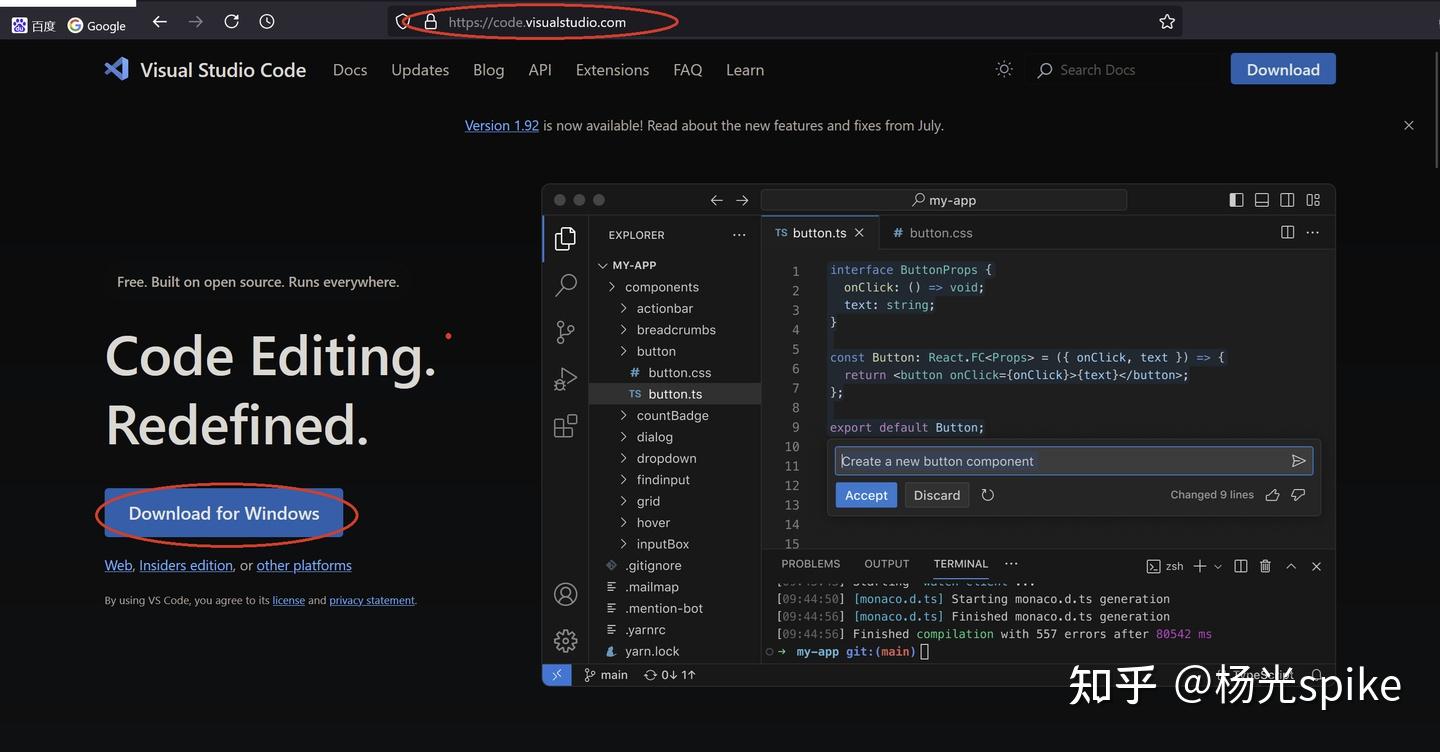Accept the Copilot suggested changes
The image size is (1440, 752).
[x=865, y=494]
